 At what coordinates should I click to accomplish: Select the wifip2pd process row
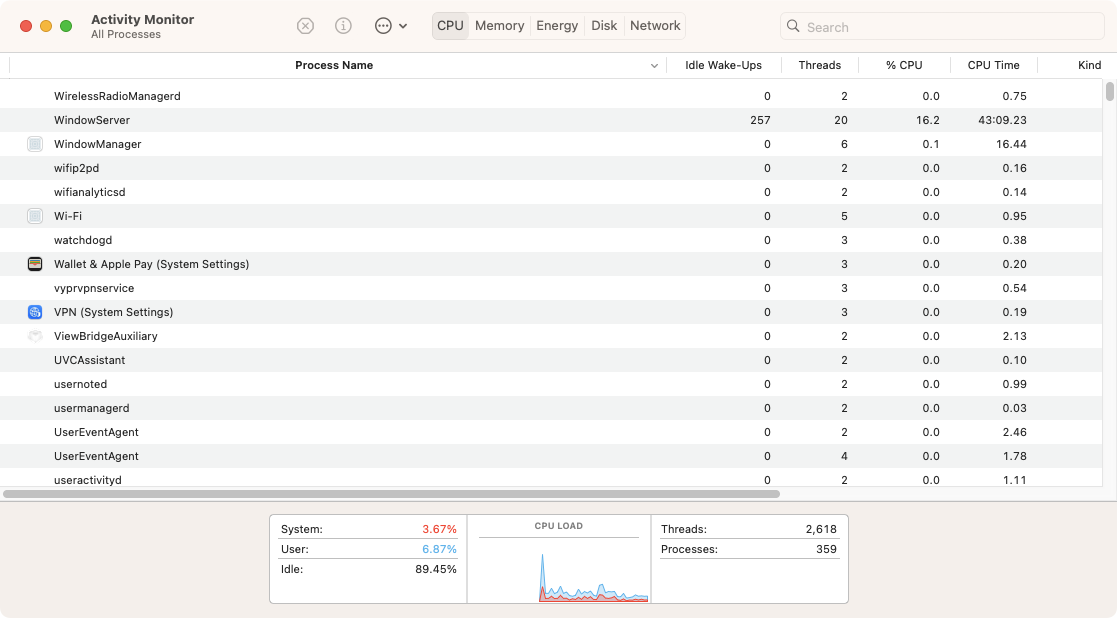click(551, 168)
